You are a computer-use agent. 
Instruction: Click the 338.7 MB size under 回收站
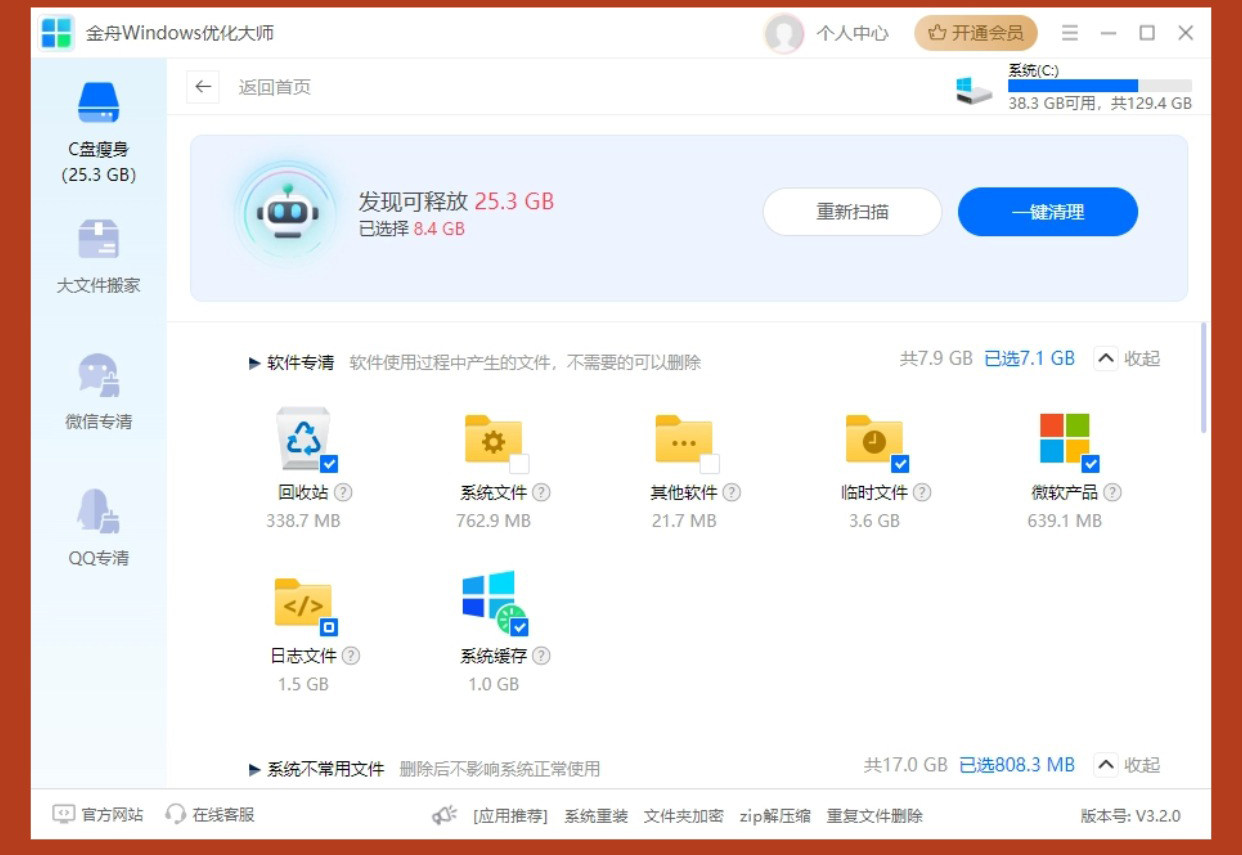click(303, 521)
